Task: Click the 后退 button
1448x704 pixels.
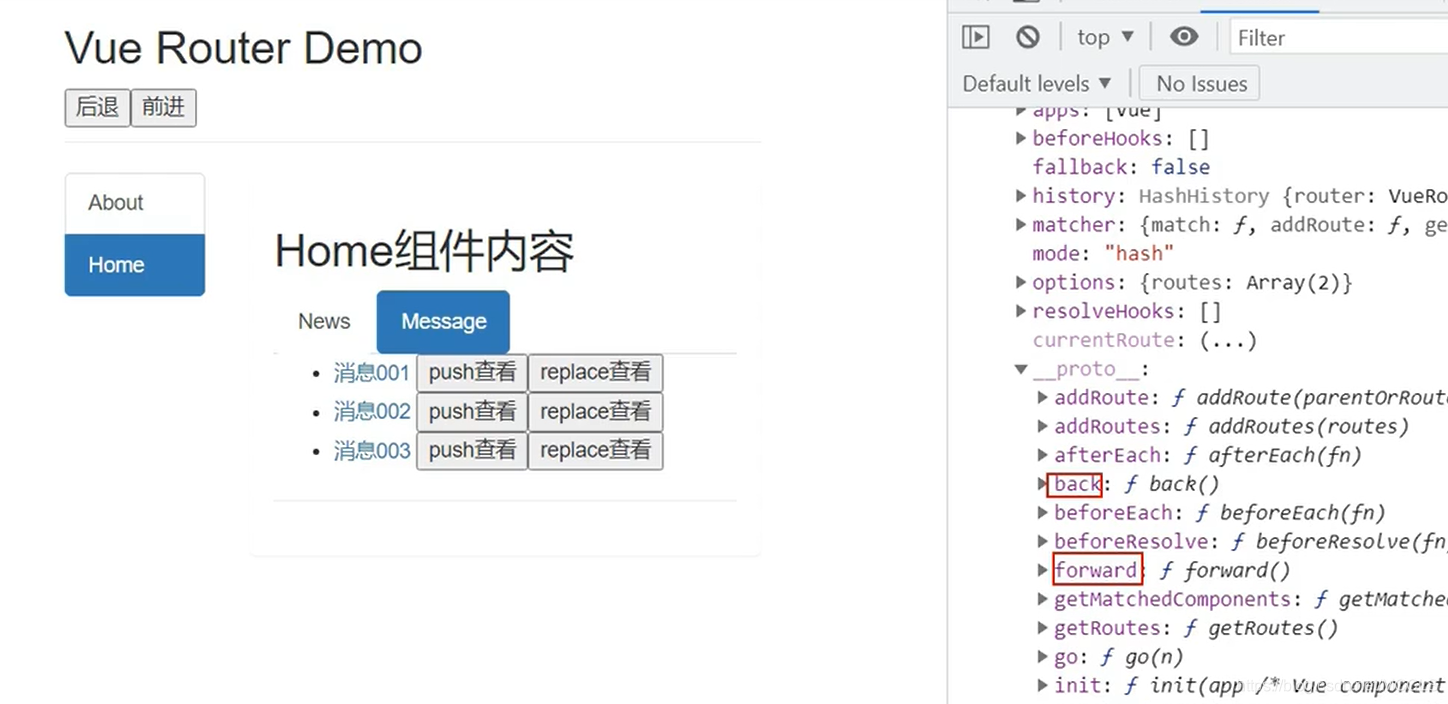Action: tap(97, 107)
